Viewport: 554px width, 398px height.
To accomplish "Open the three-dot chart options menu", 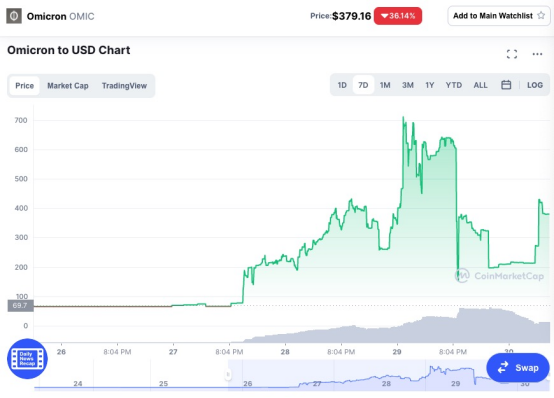I will 537,54.
